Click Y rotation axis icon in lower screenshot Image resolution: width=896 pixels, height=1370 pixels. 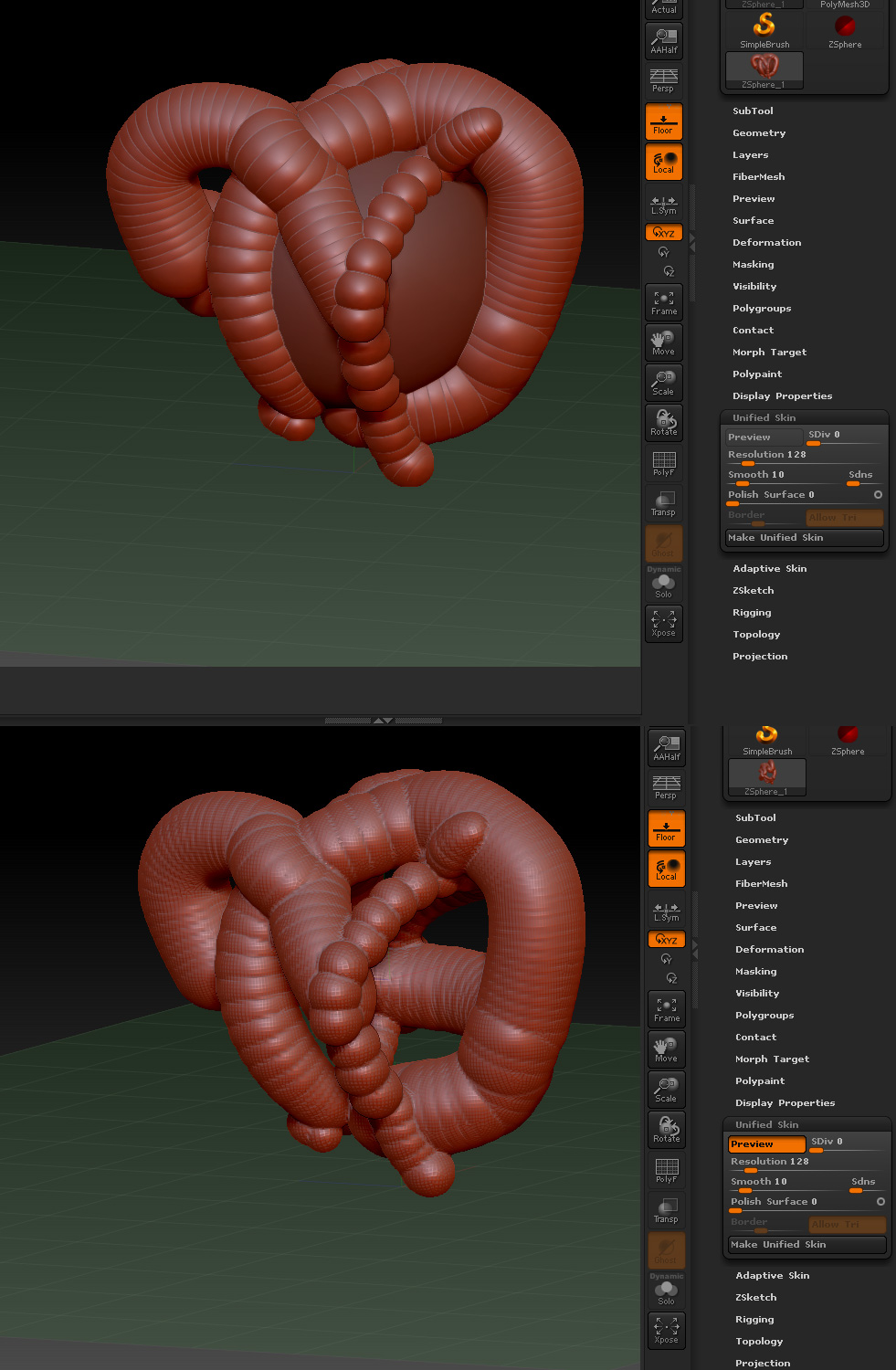click(666, 959)
